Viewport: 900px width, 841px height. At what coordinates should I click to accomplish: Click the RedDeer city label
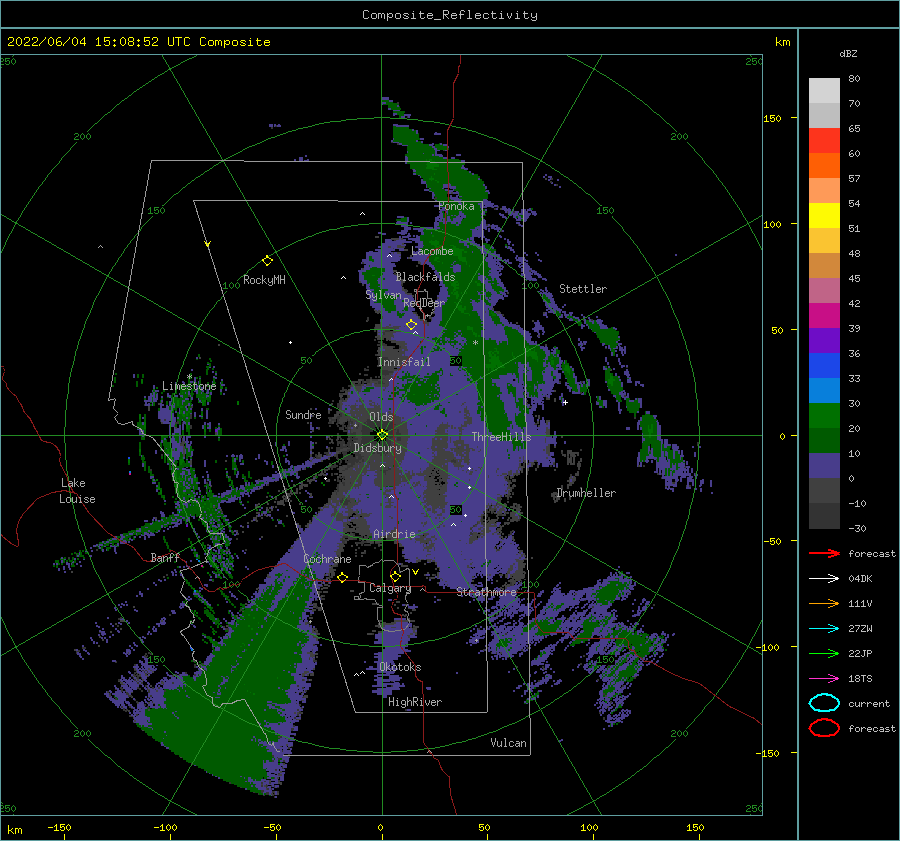pyautogui.click(x=424, y=303)
